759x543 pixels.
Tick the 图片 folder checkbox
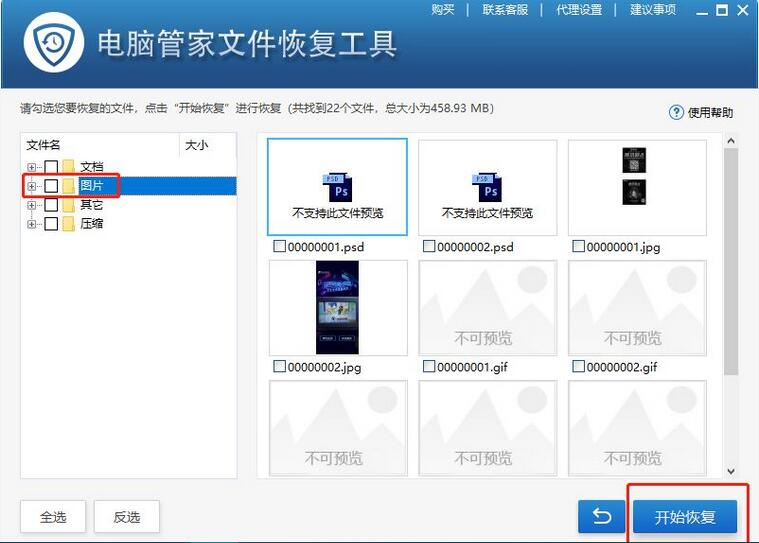coord(51,186)
